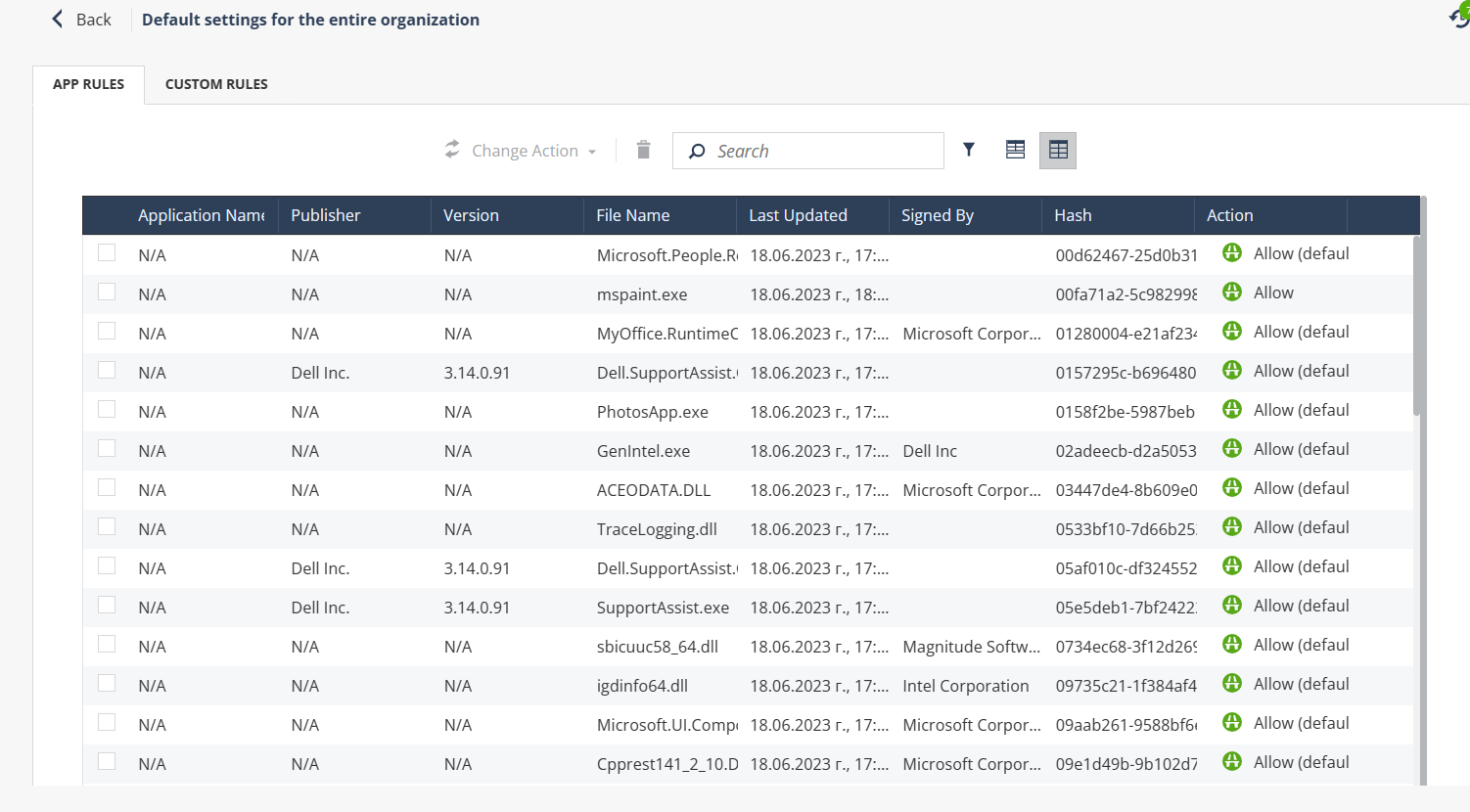
Task: Click green Allow icon for GenIntel.exe row
Action: tap(1232, 448)
